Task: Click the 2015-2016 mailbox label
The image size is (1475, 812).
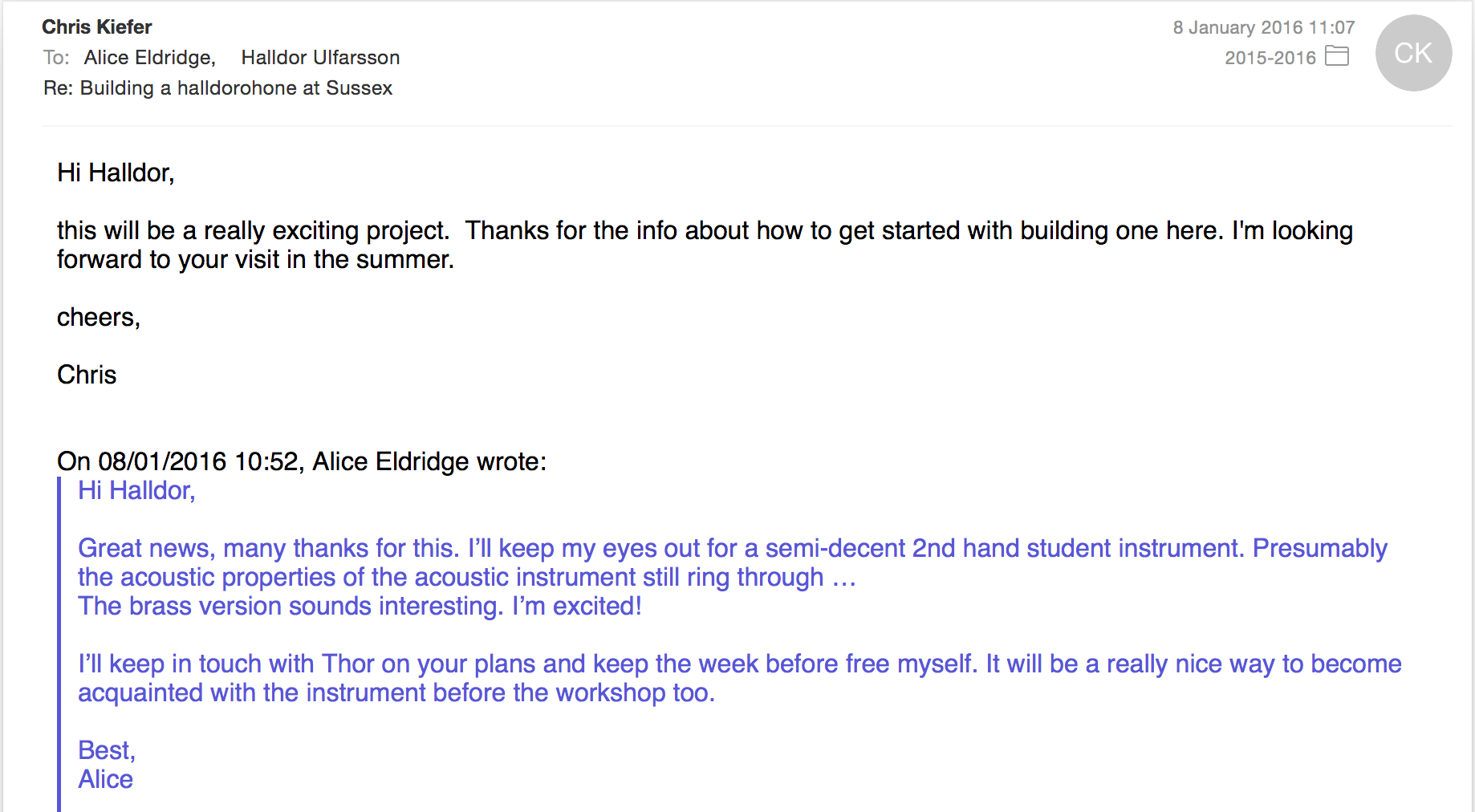Action: tap(1270, 58)
